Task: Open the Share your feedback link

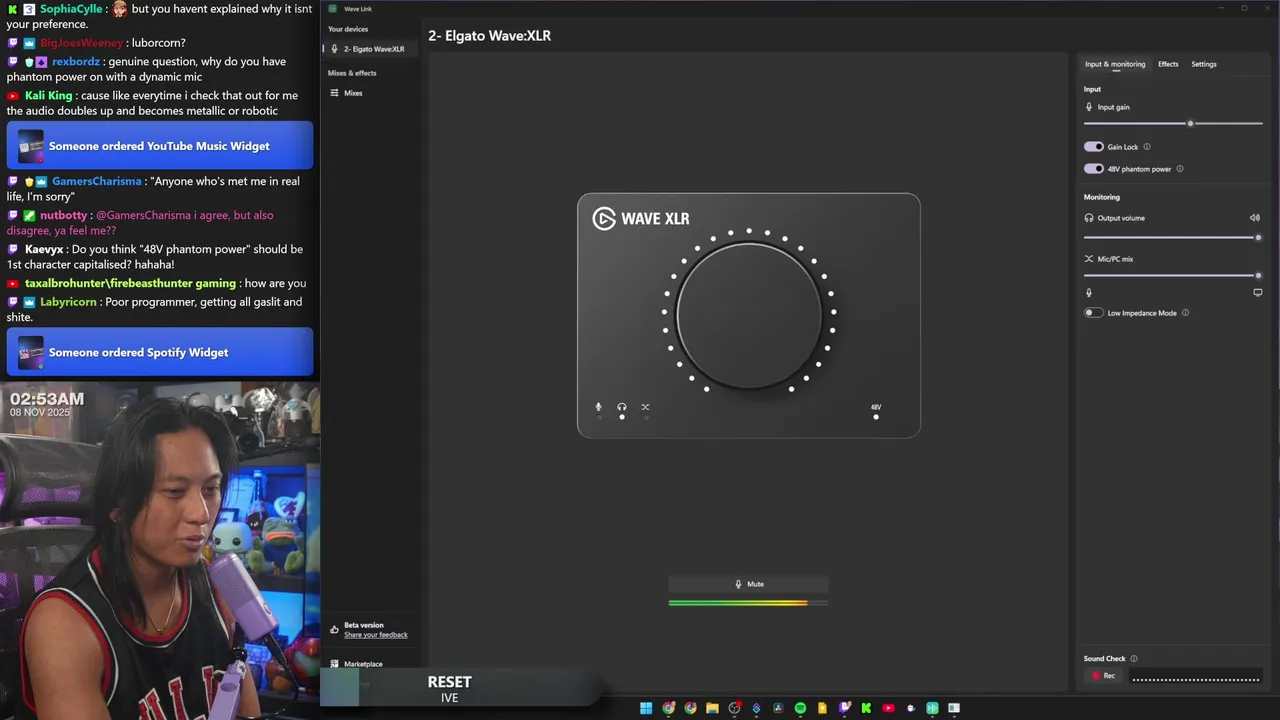Action: click(376, 635)
